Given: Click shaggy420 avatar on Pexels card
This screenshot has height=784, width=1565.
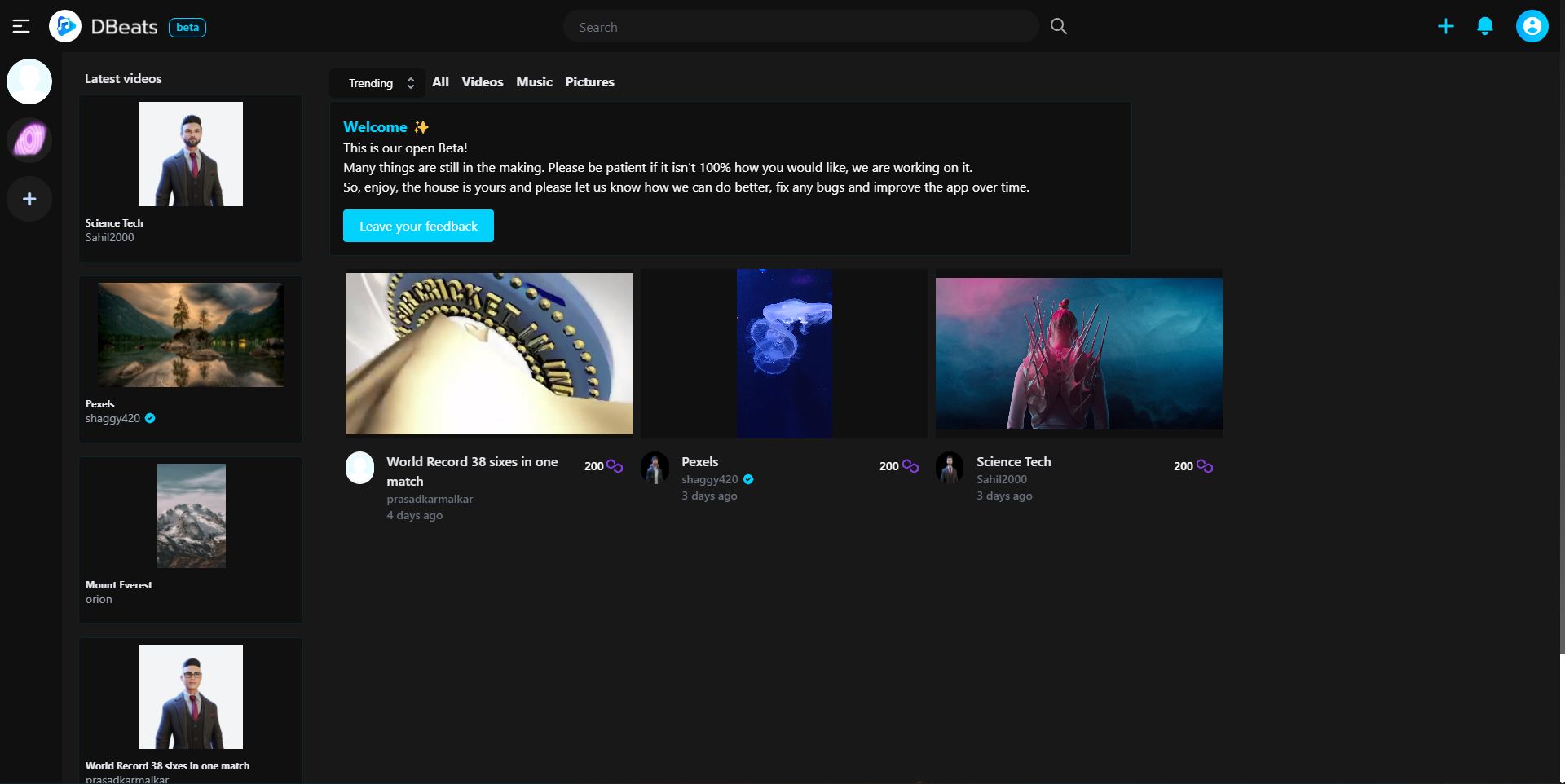Looking at the screenshot, I should 655,468.
